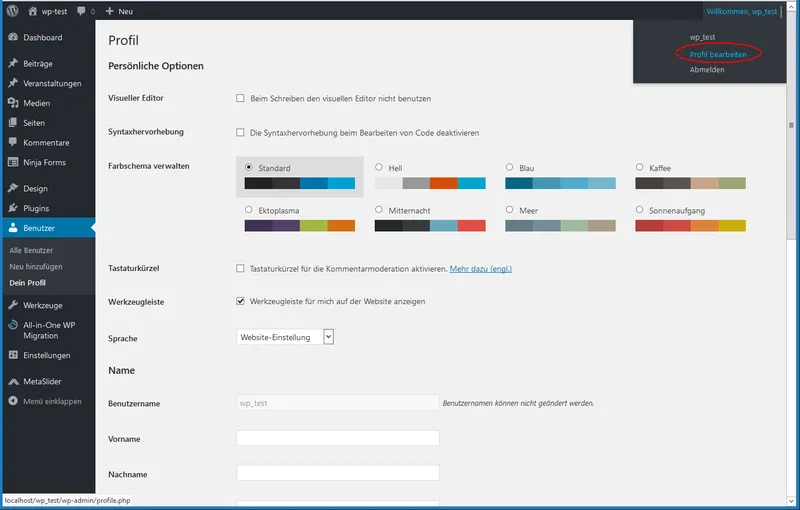Click the Sonnenaufgang color palette strip
The width and height of the screenshot is (800, 510).
point(690,225)
